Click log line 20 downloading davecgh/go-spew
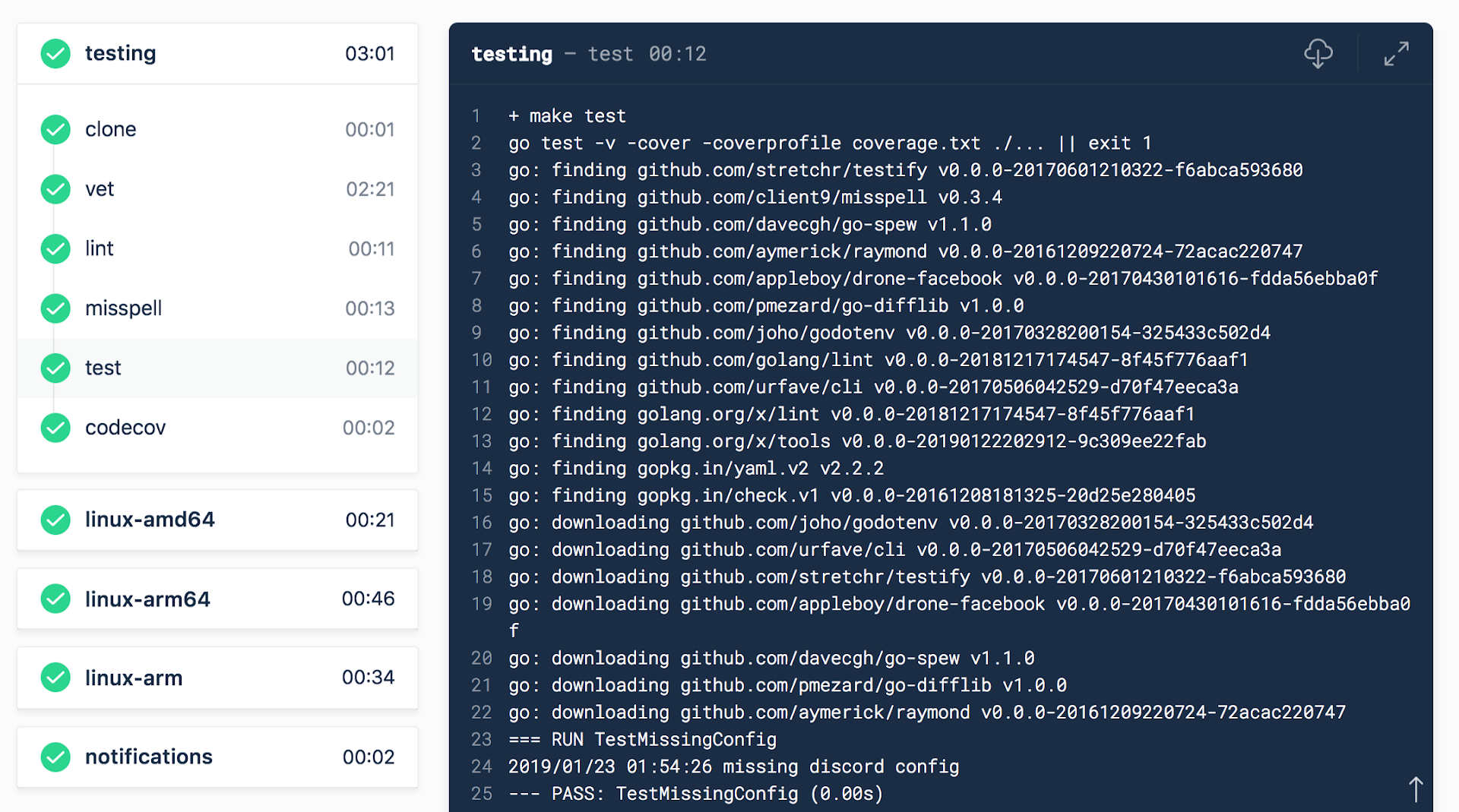The image size is (1459, 812). coord(771,659)
